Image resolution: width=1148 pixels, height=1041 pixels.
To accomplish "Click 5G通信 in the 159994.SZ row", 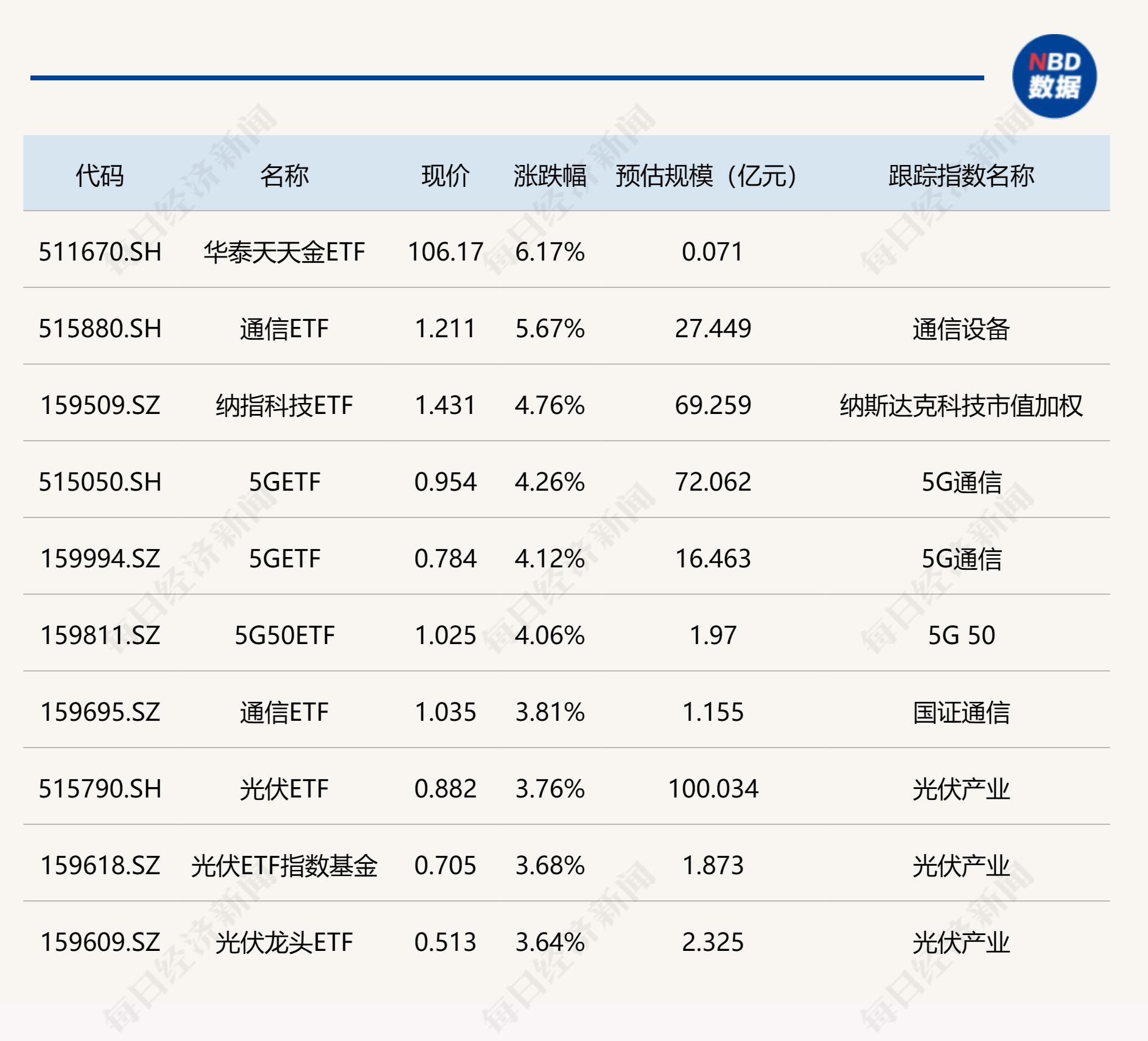I will [961, 559].
